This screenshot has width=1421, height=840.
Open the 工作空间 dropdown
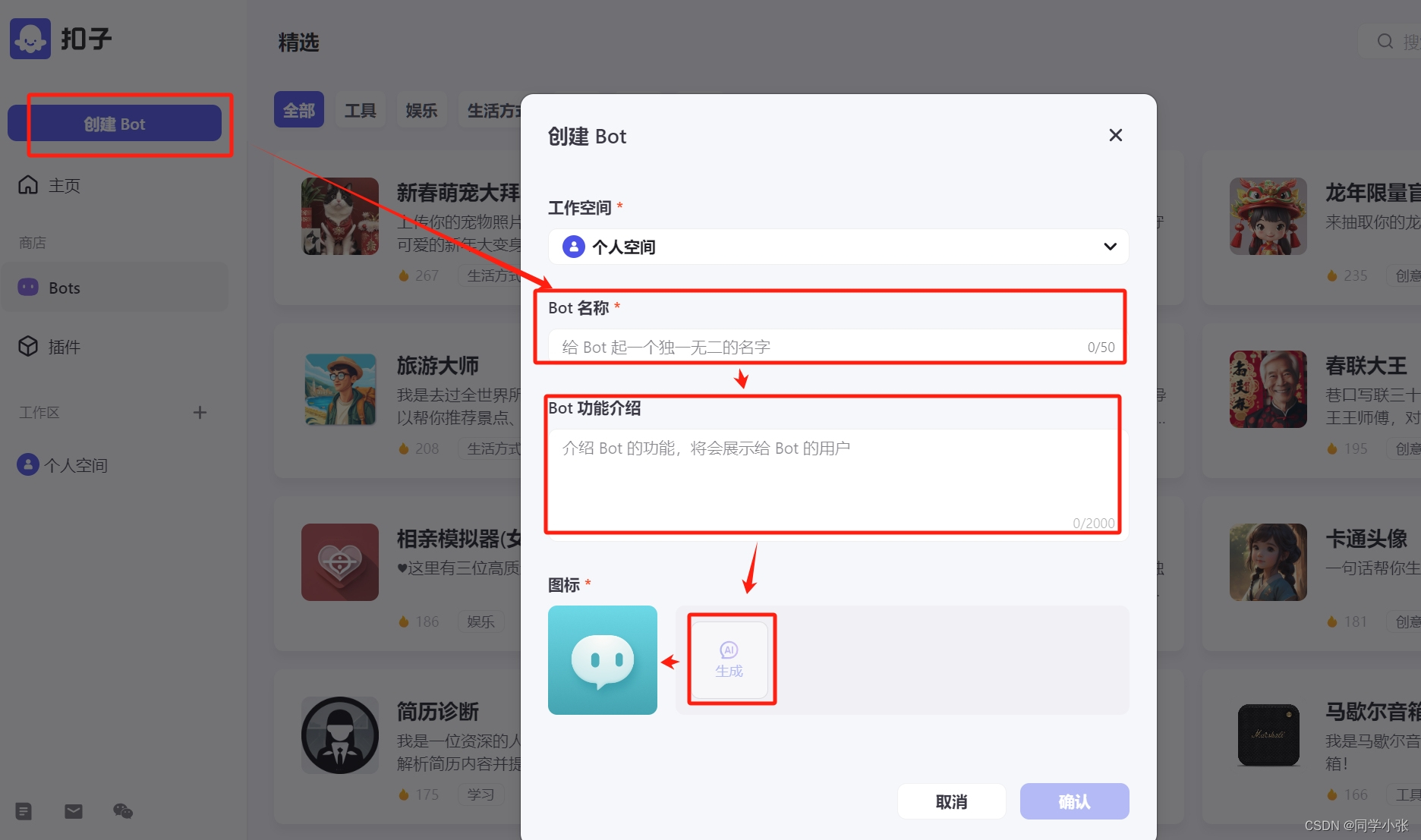[x=838, y=247]
